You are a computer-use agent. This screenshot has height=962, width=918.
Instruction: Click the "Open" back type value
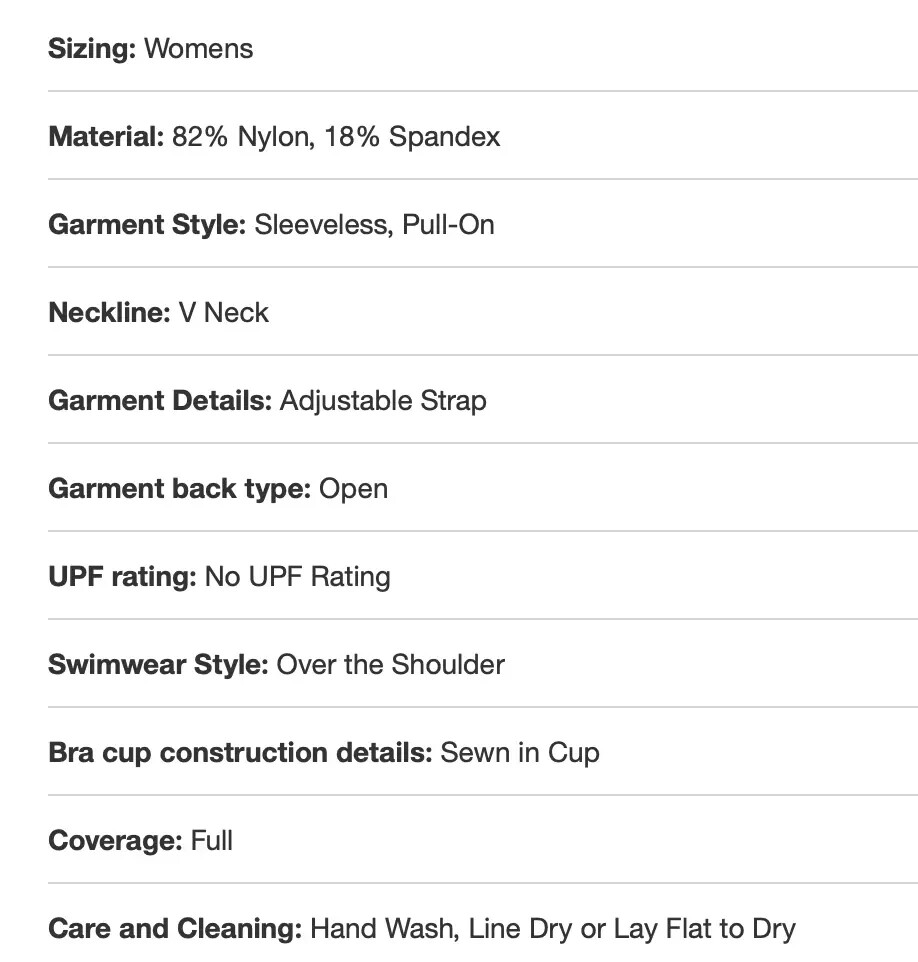pyautogui.click(x=353, y=489)
